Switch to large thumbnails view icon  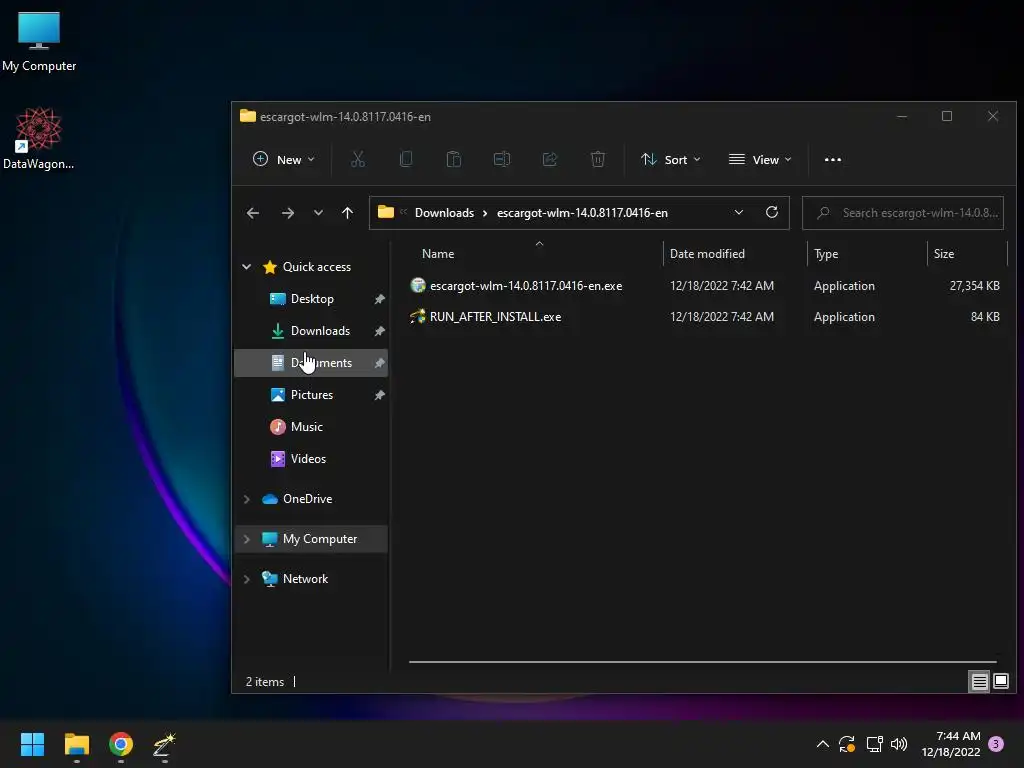coord(1000,682)
